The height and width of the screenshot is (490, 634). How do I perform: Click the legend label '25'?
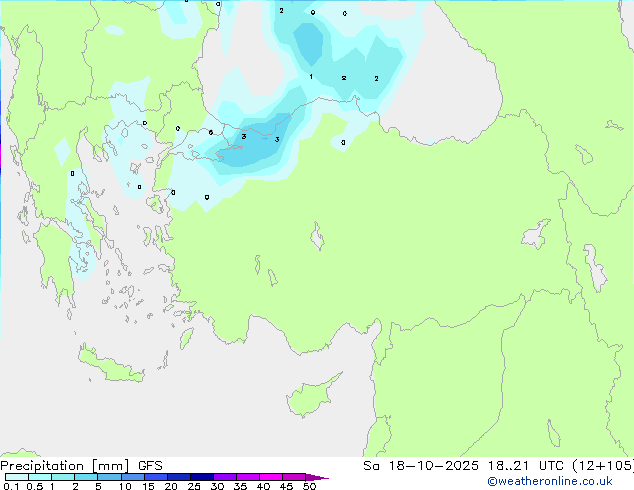pos(194,486)
